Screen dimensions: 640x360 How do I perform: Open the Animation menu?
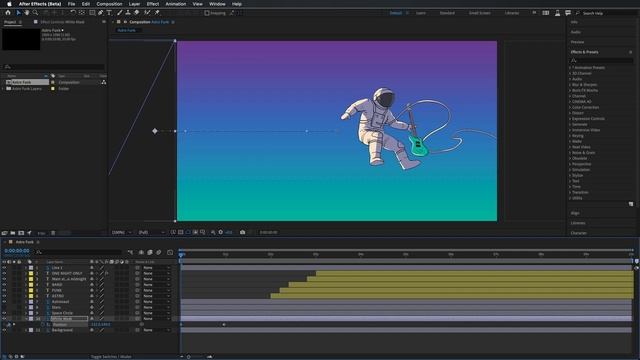click(x=176, y=4)
